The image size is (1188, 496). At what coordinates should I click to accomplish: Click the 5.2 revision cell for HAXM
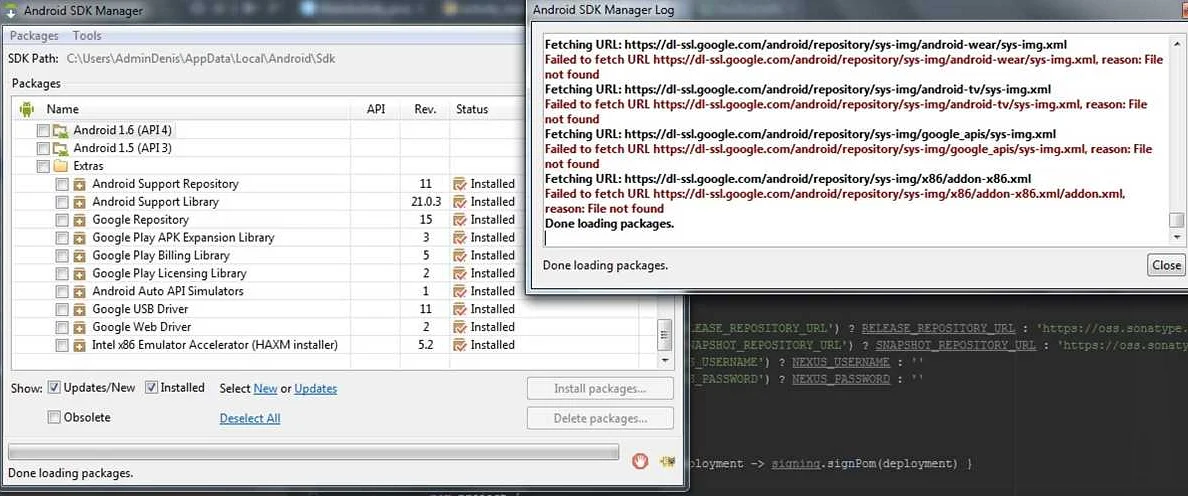tap(425, 345)
